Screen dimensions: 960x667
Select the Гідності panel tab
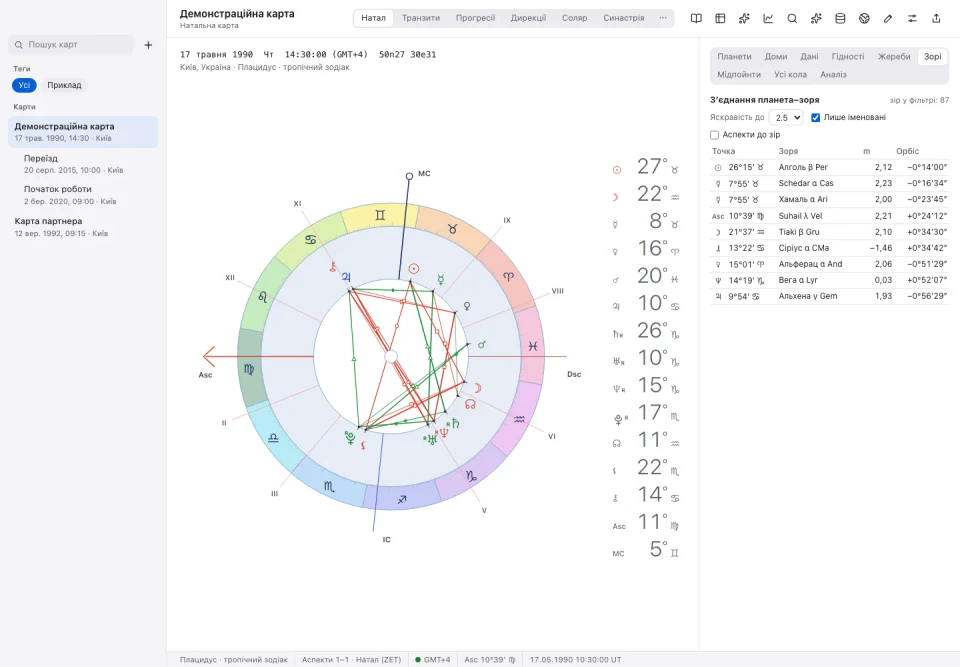(848, 56)
